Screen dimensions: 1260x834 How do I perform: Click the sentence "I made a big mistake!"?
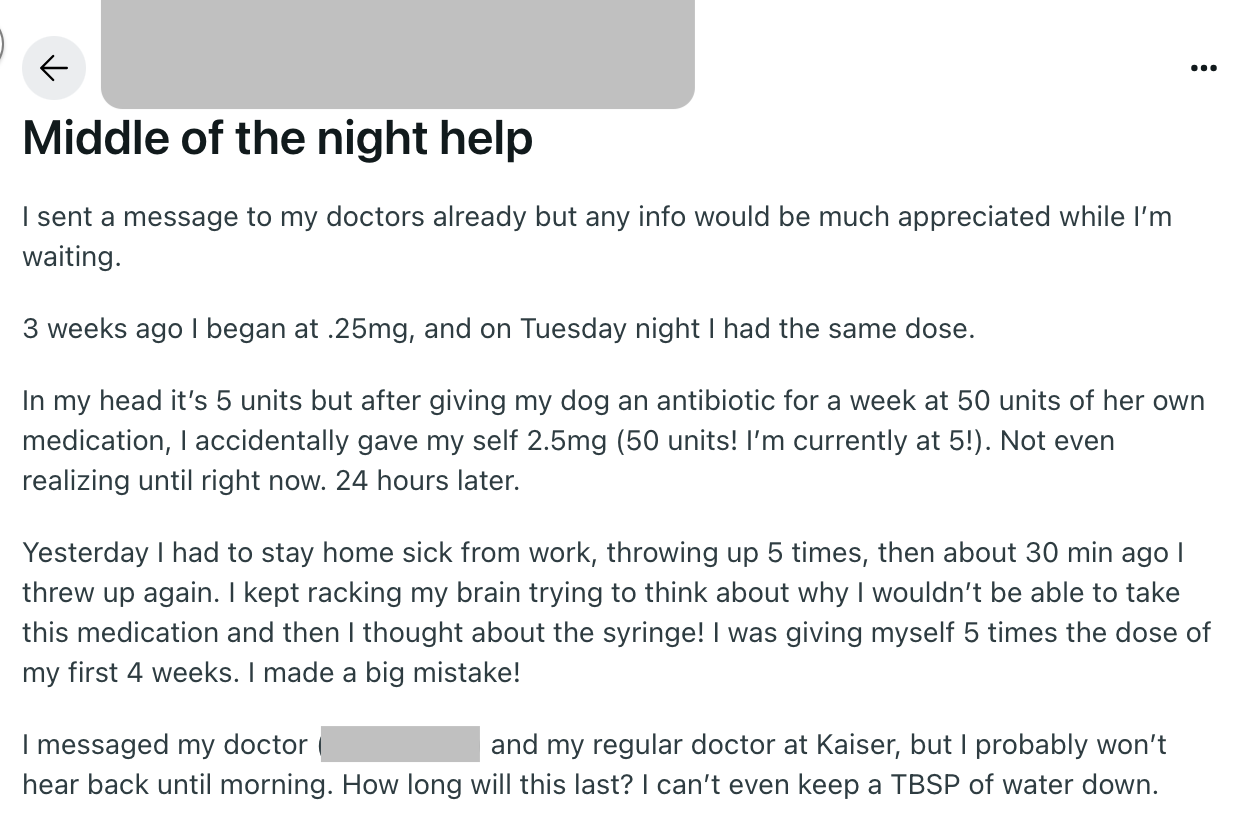pos(384,673)
